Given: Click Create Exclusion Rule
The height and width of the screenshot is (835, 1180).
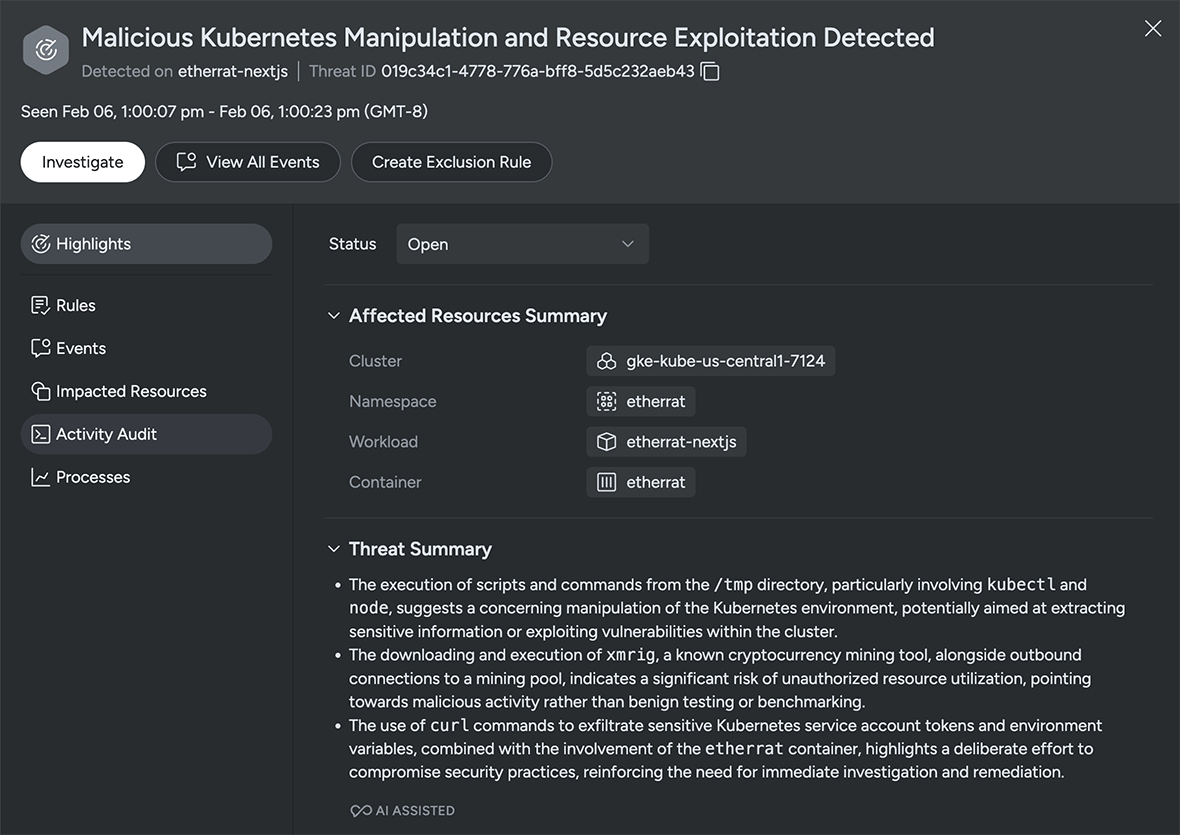Looking at the screenshot, I should [451, 161].
